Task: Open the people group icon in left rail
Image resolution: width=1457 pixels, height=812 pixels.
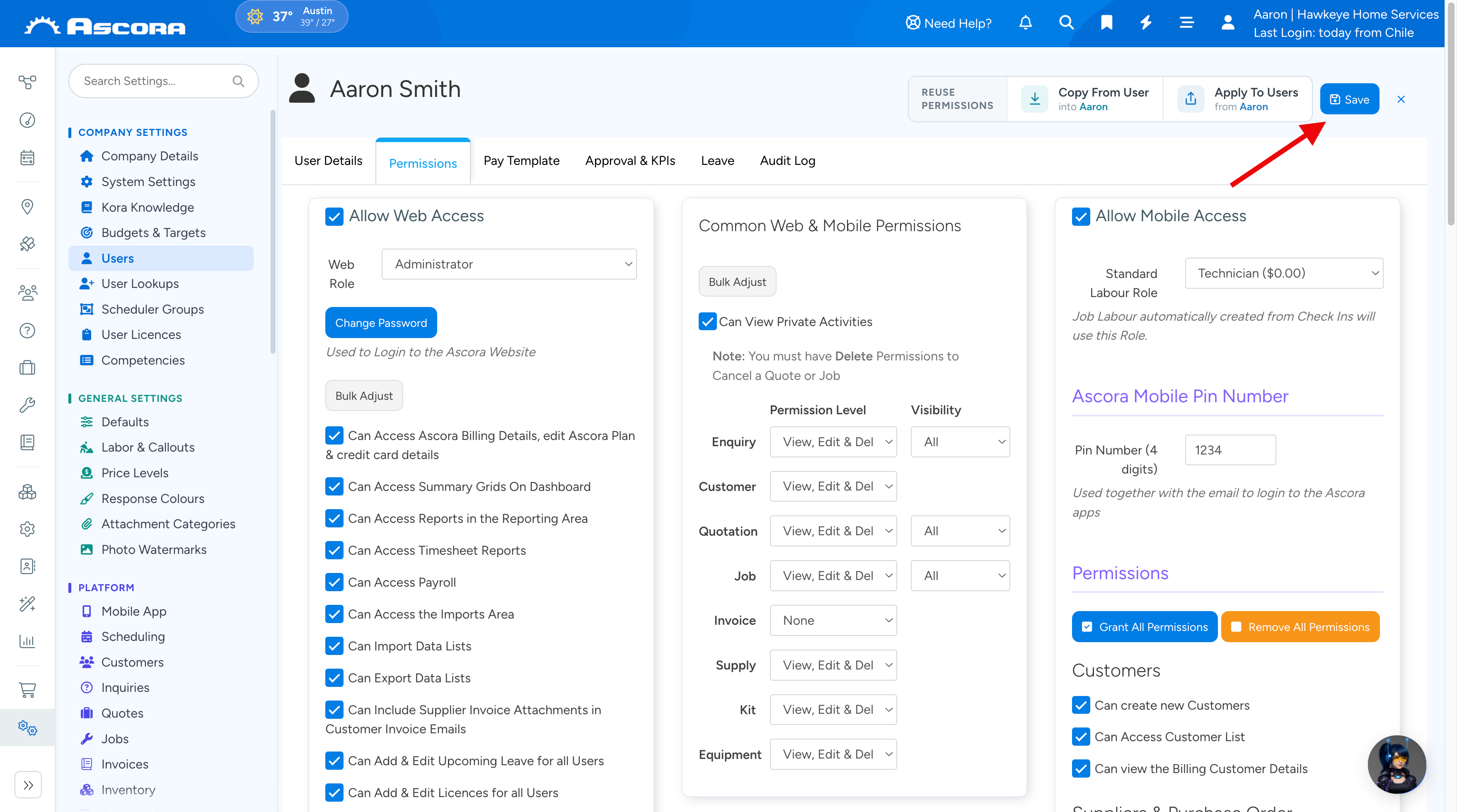Action: click(27, 292)
